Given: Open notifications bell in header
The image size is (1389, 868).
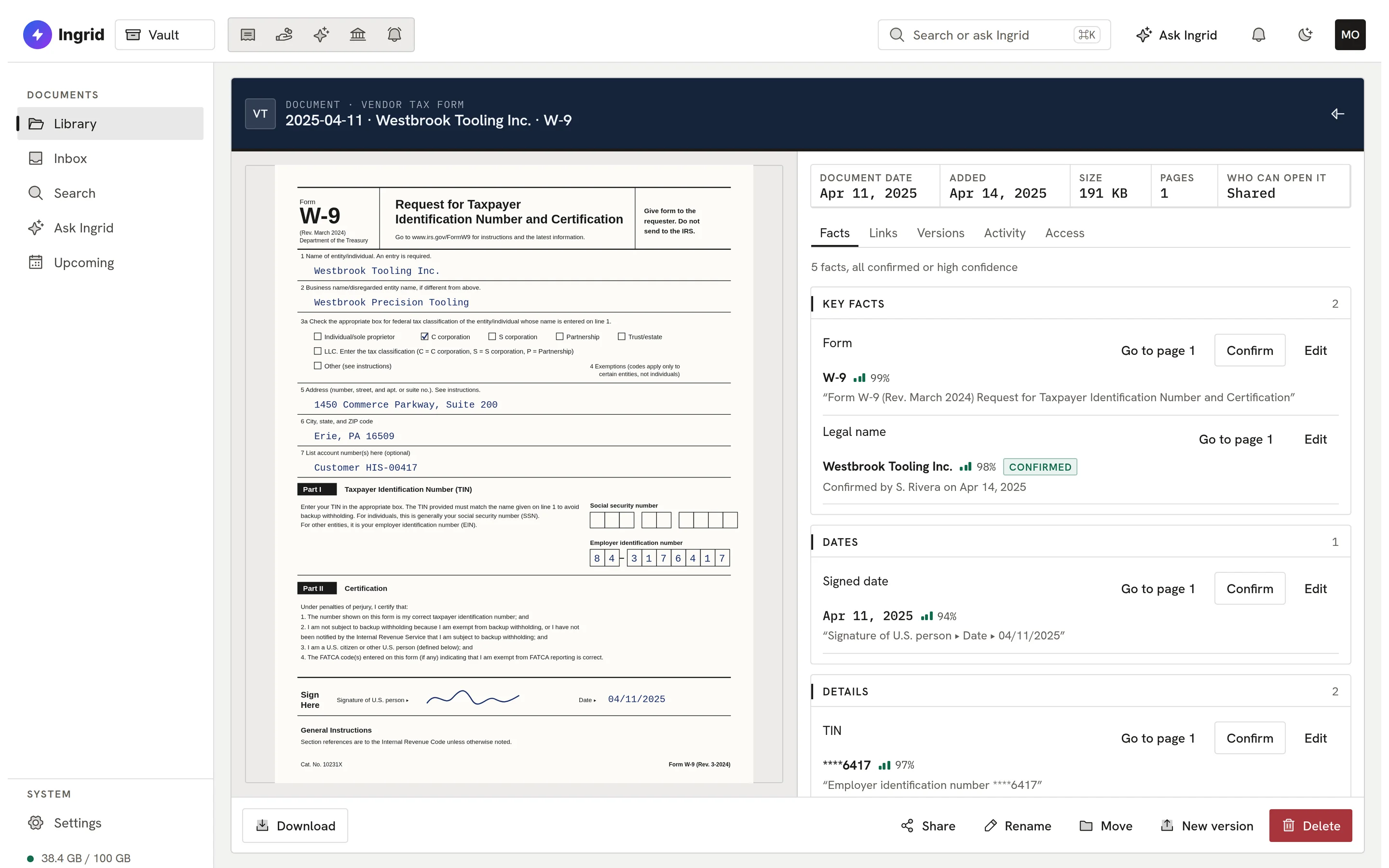Looking at the screenshot, I should [x=1259, y=35].
